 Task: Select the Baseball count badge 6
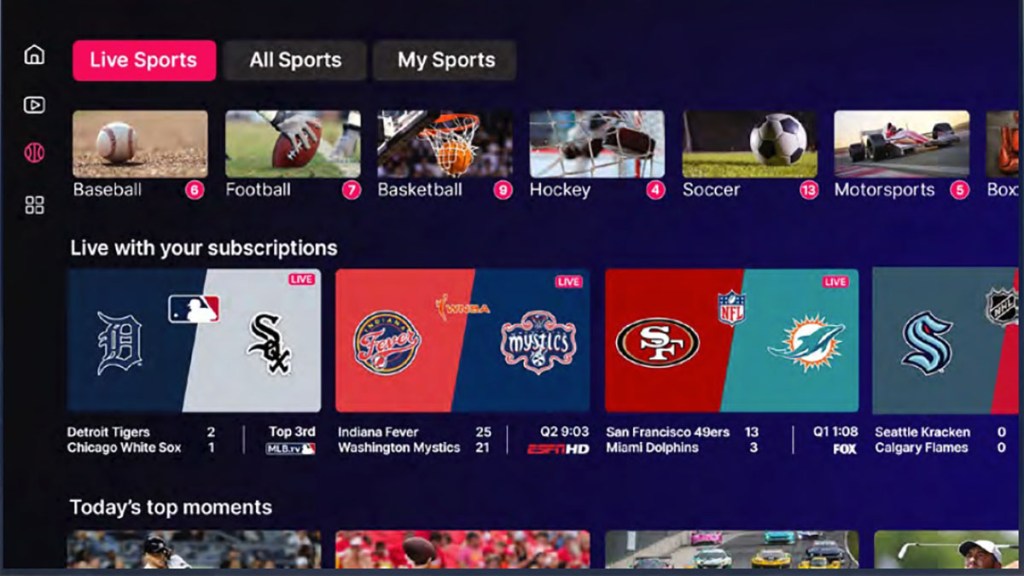194,190
